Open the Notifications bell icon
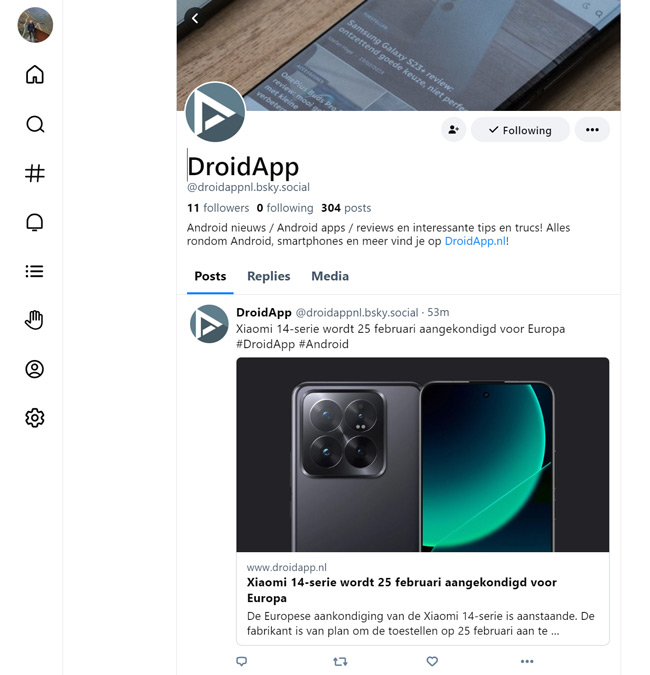This screenshot has height=675, width=650. pos(35,223)
